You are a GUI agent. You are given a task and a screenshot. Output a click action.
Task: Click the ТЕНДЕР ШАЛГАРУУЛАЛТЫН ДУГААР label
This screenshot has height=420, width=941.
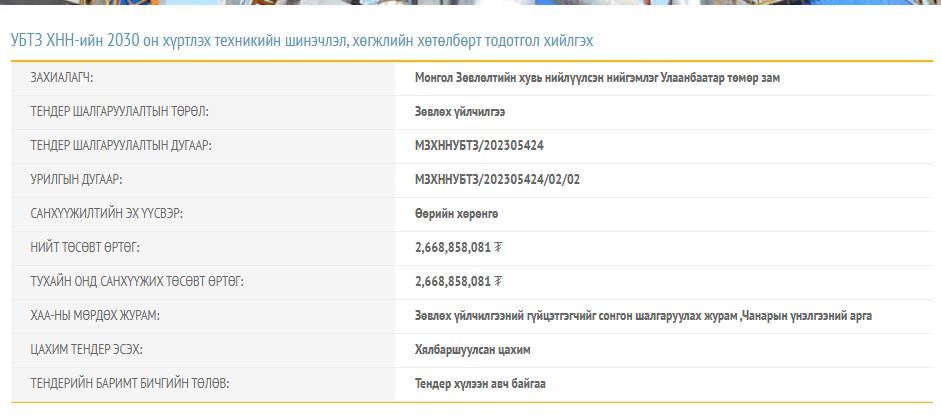pyautogui.click(x=121, y=145)
